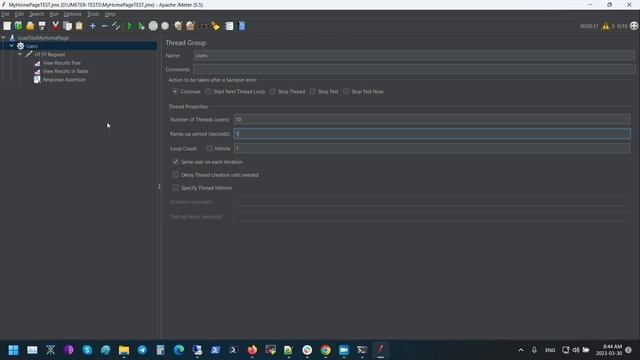This screenshot has height=360, width=640.
Task: Open the Windows Start button
Action: click(x=13, y=350)
